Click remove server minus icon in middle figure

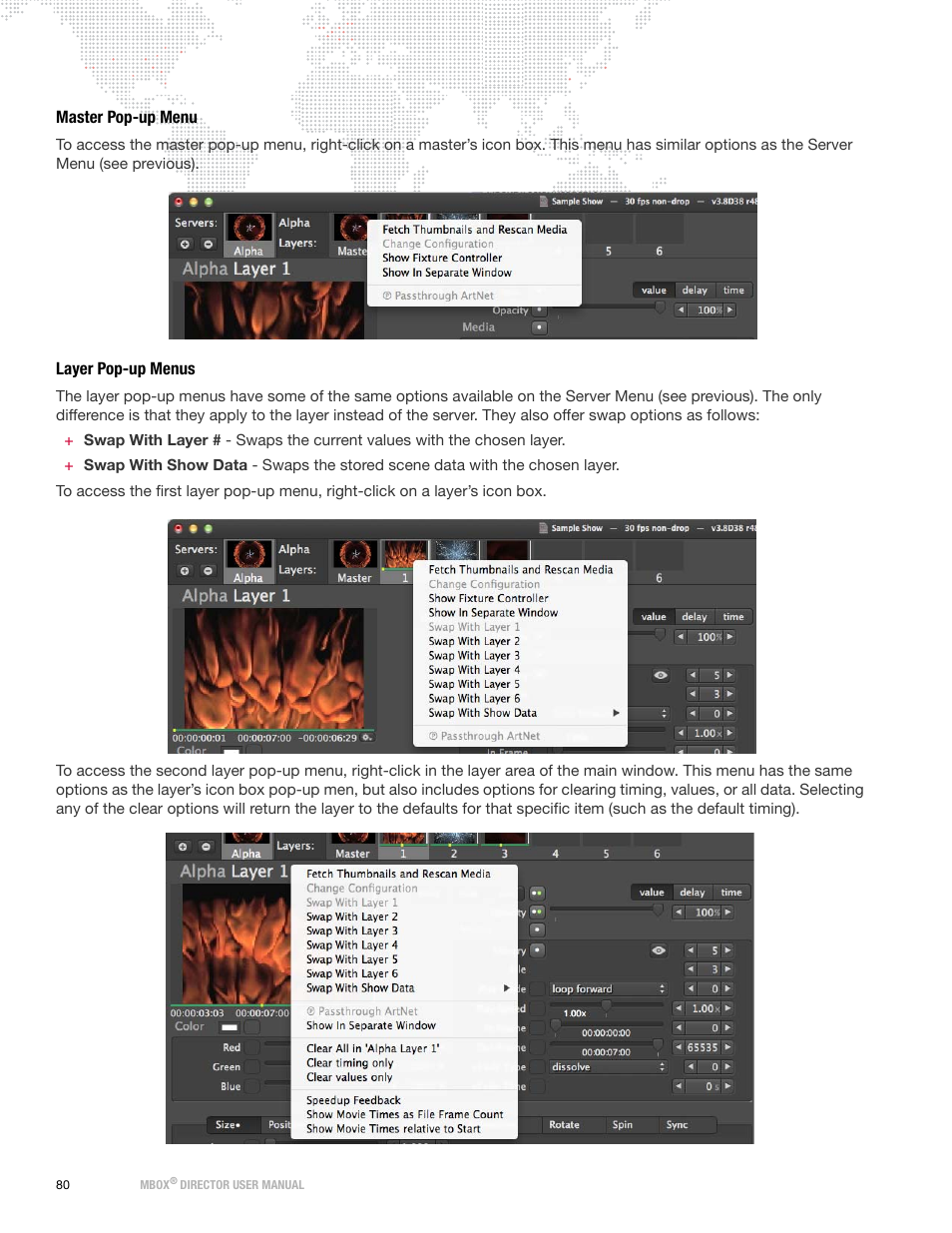(x=208, y=571)
